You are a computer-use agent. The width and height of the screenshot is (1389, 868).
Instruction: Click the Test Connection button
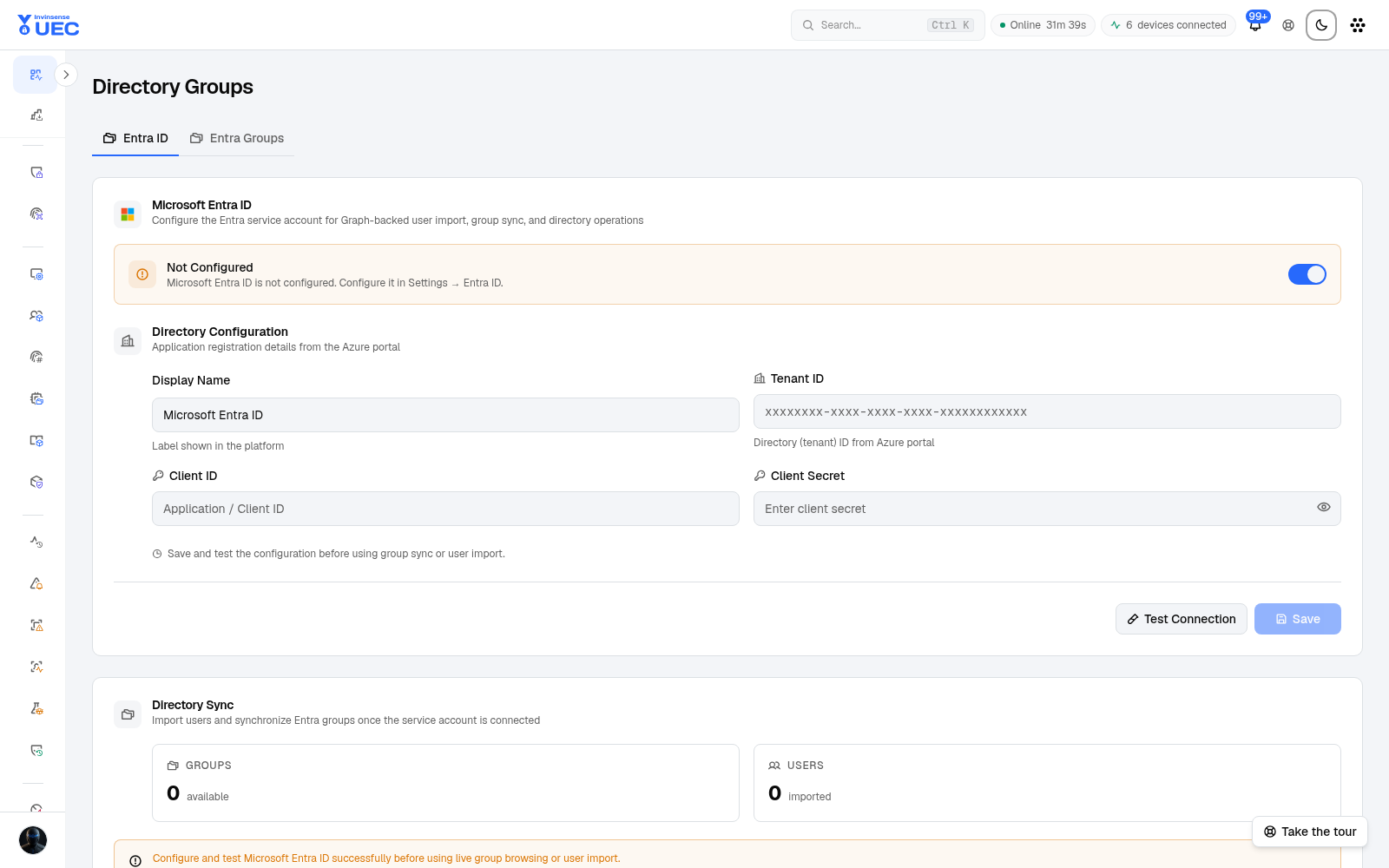1182,619
